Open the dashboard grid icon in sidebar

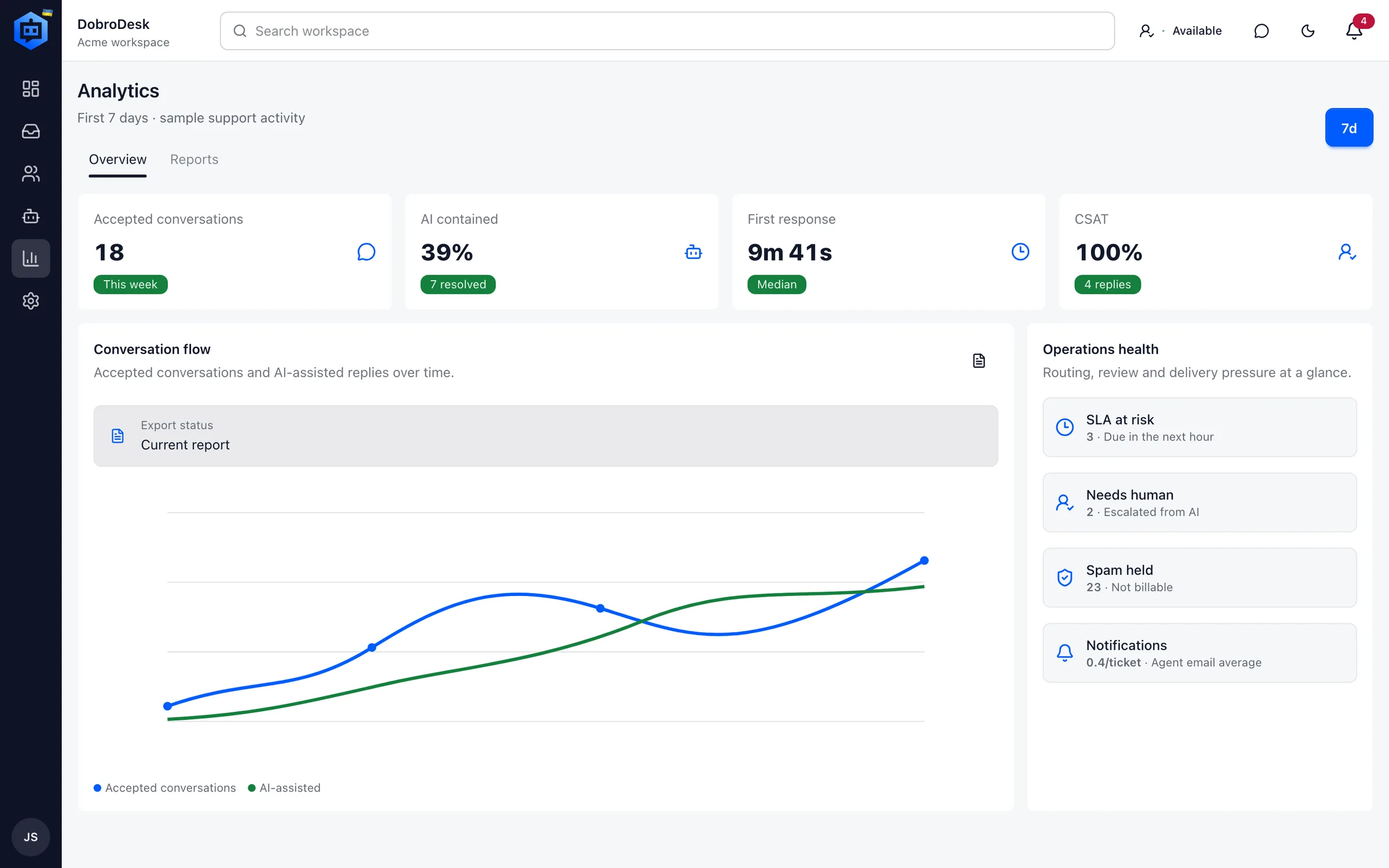coord(31,89)
